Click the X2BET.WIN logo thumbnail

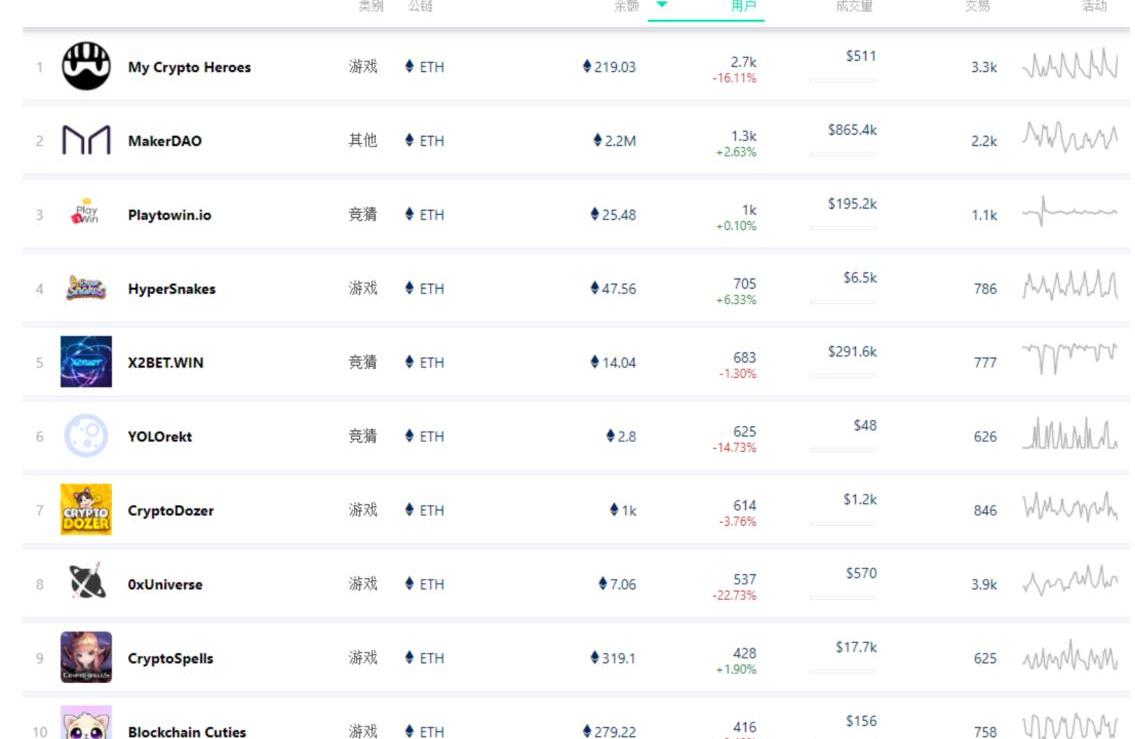(x=86, y=362)
